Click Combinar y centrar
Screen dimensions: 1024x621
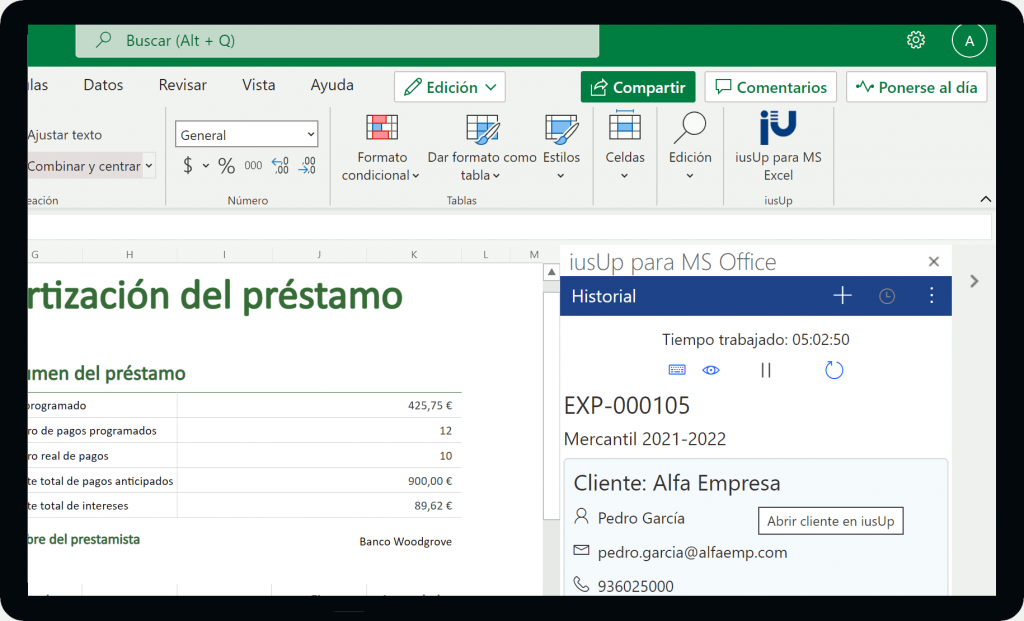(84, 166)
